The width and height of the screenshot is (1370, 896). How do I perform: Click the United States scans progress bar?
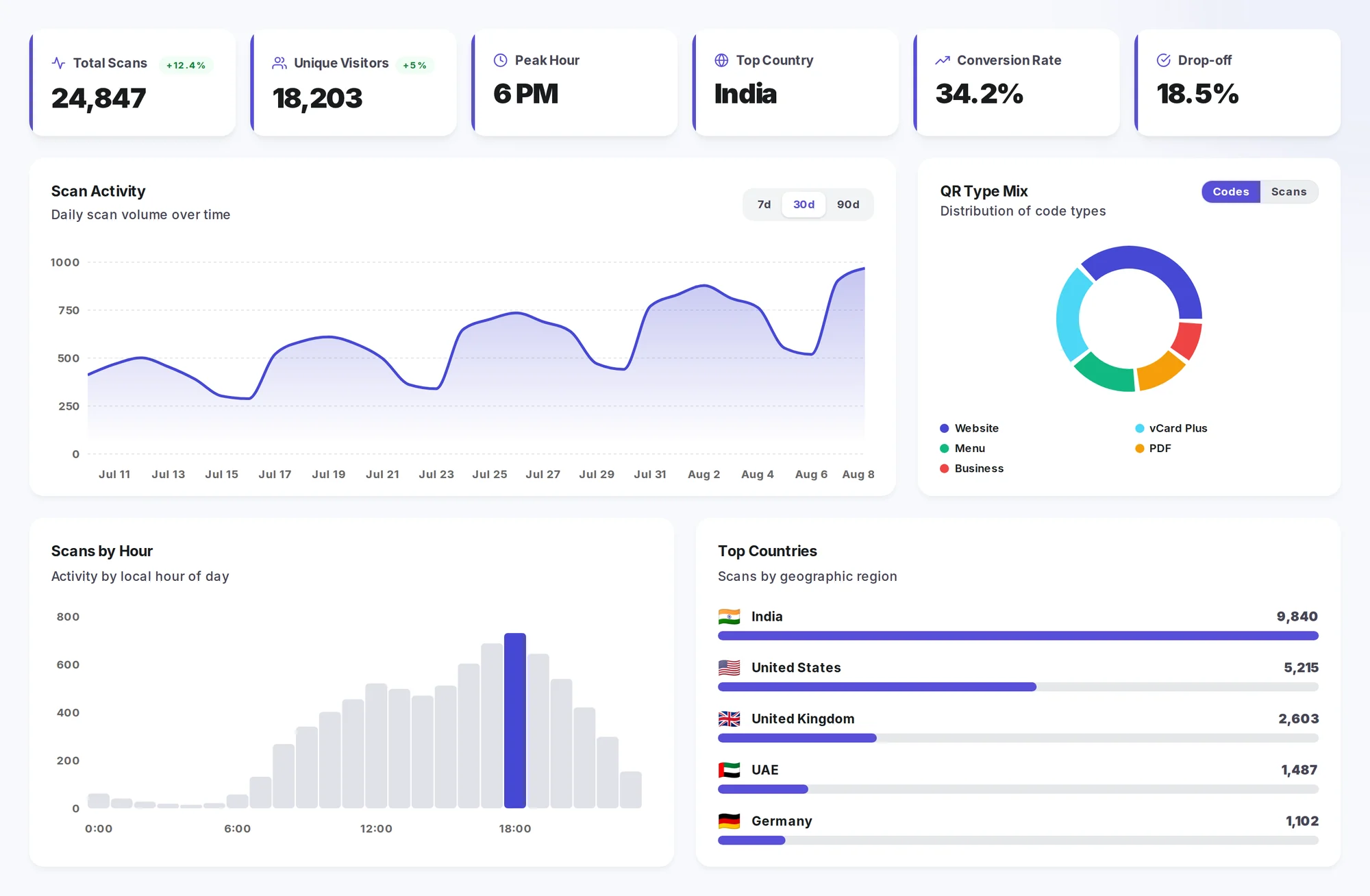click(x=1018, y=687)
